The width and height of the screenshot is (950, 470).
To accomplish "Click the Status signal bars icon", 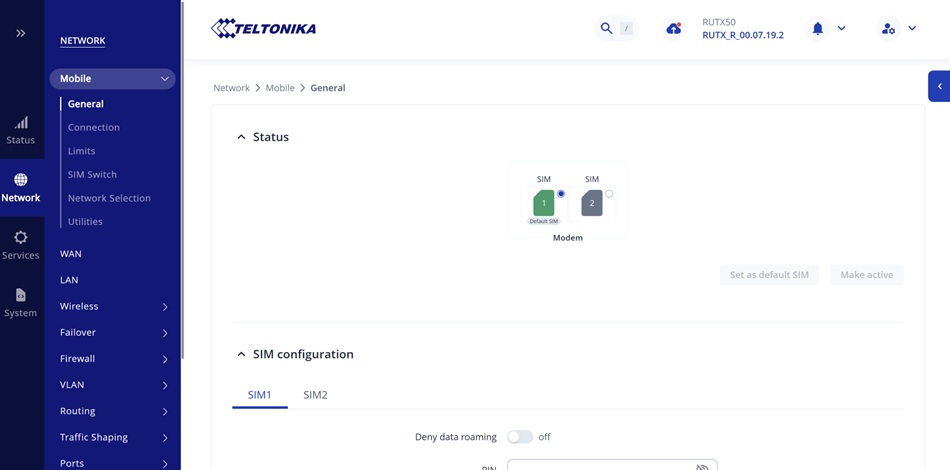I will 21,123.
